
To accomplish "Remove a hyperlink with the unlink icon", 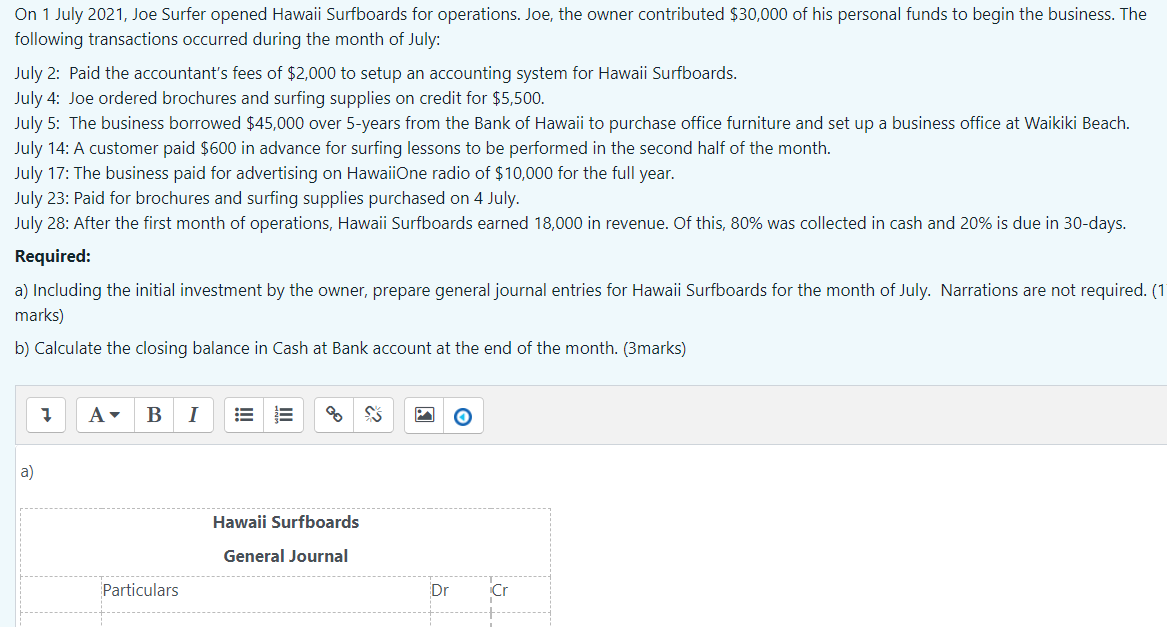I will point(372,415).
